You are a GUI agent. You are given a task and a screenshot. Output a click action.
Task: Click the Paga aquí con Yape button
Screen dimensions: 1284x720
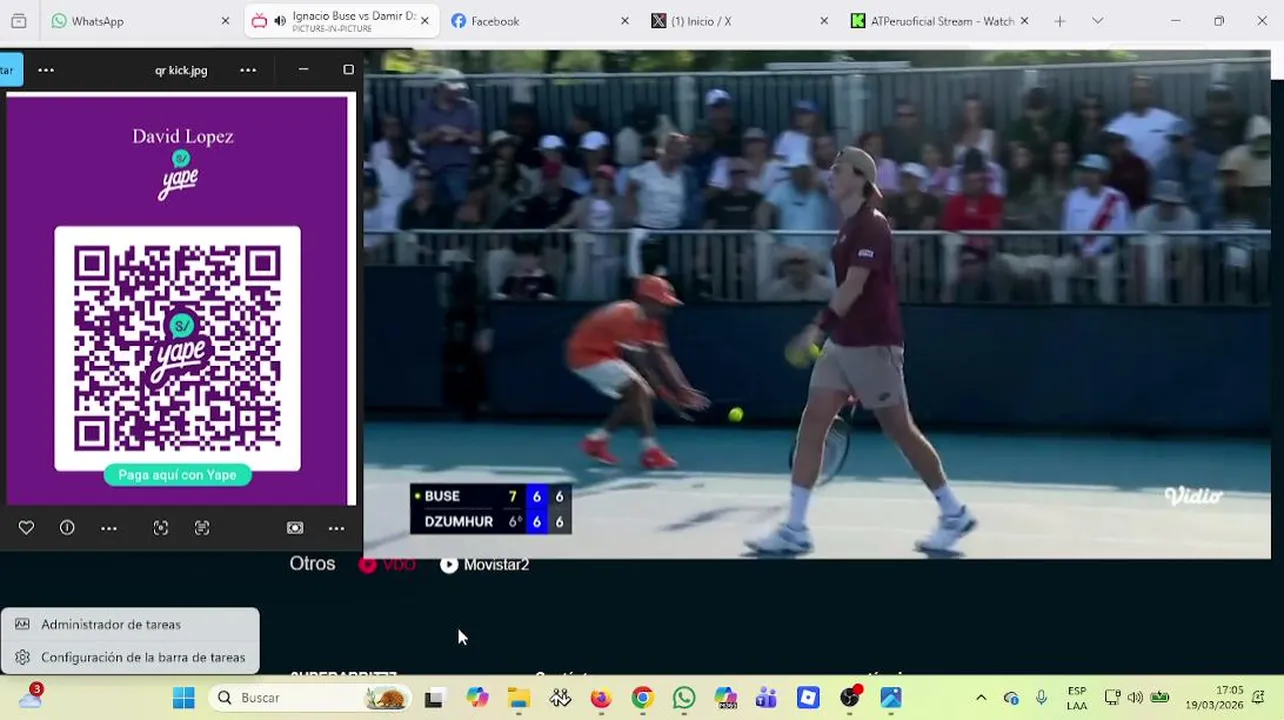(177, 475)
